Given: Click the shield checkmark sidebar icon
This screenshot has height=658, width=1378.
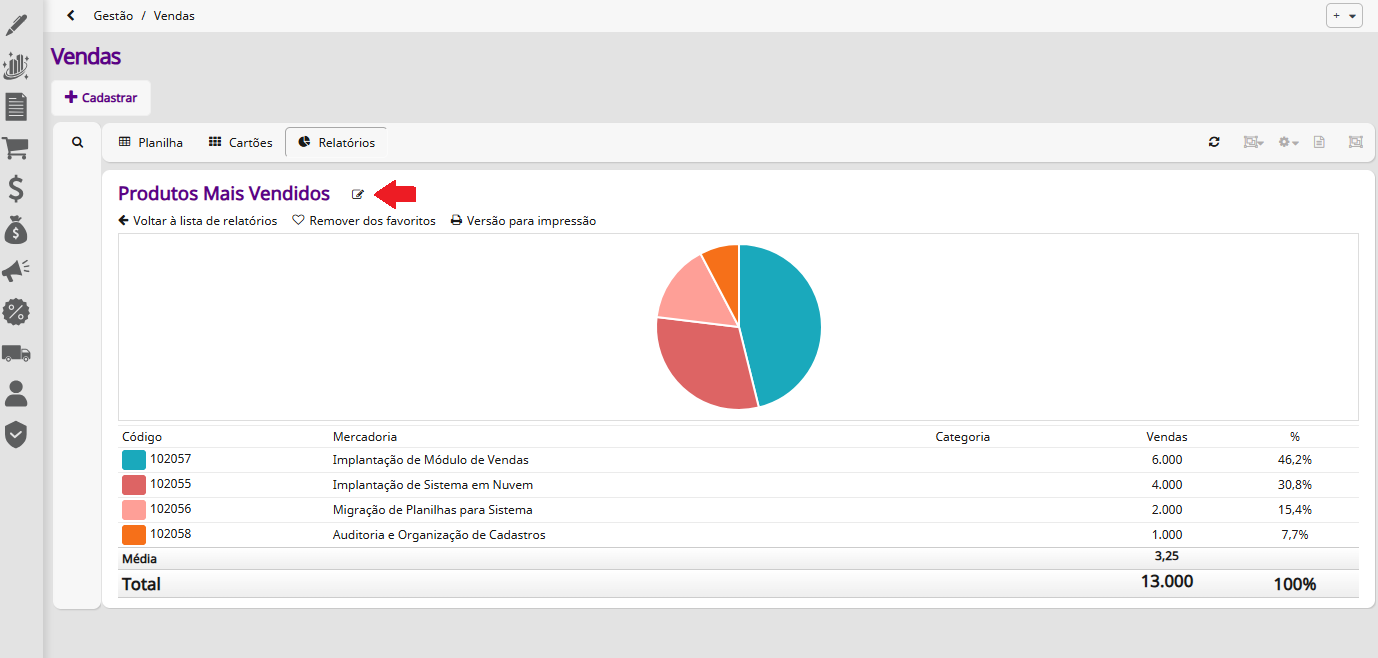Looking at the screenshot, I should (15, 434).
